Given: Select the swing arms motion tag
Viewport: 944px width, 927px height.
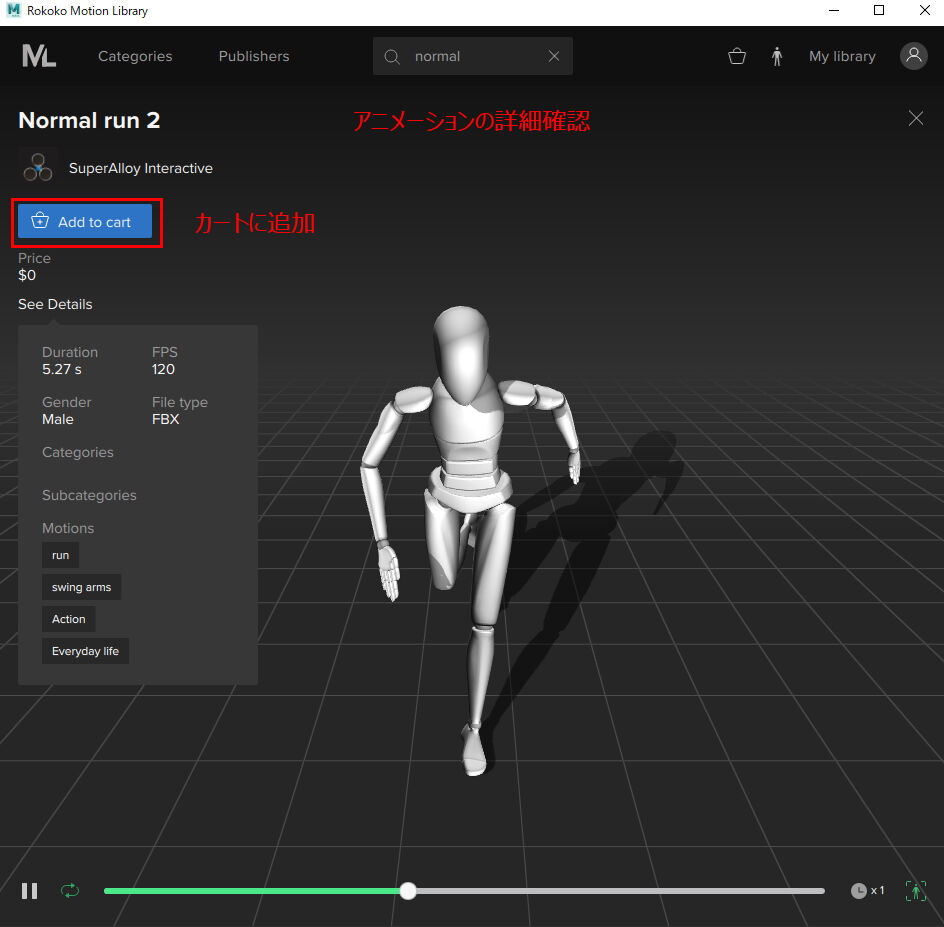Looking at the screenshot, I should coord(81,587).
